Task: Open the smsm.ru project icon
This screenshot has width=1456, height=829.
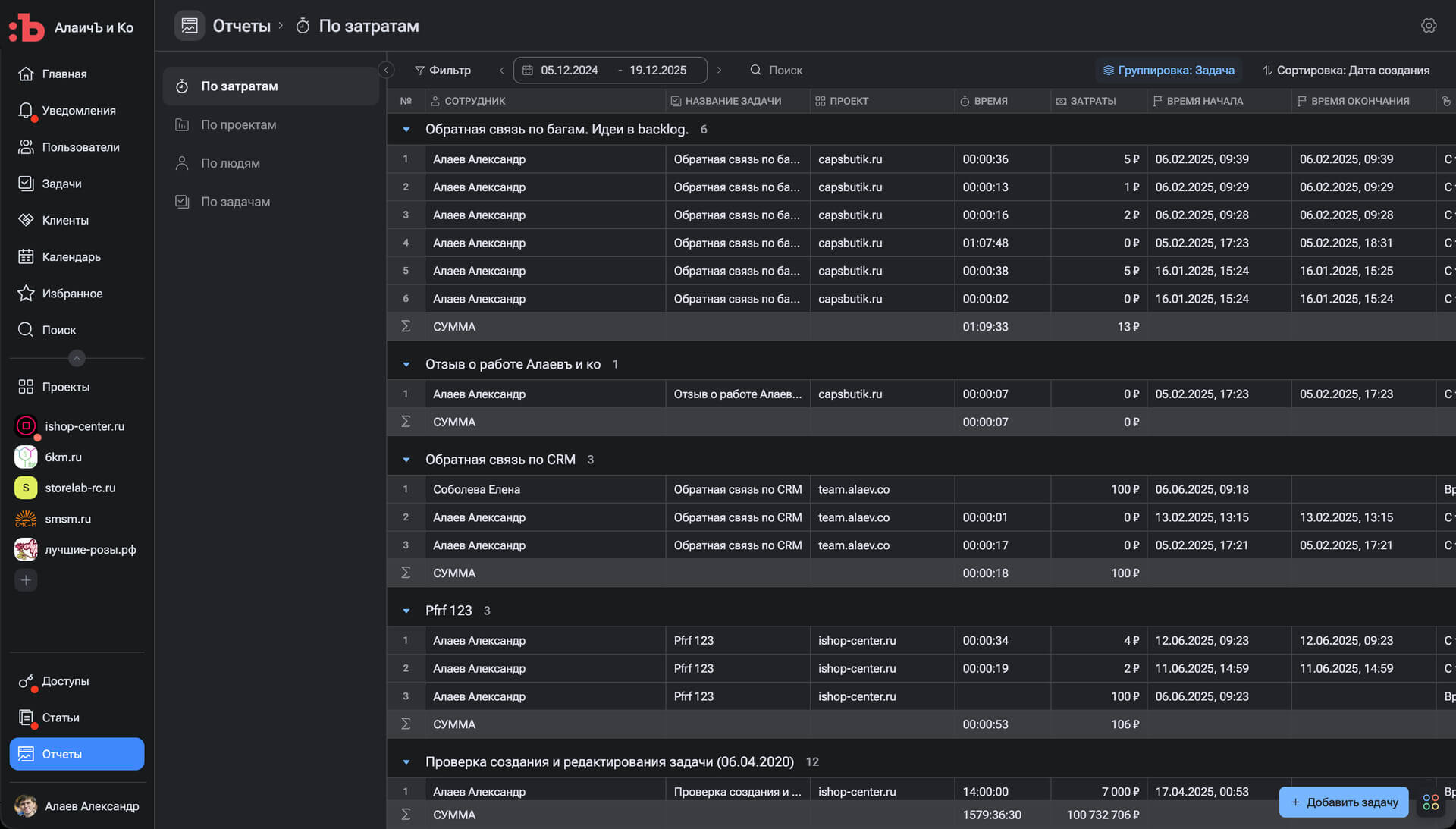Action: [x=26, y=519]
